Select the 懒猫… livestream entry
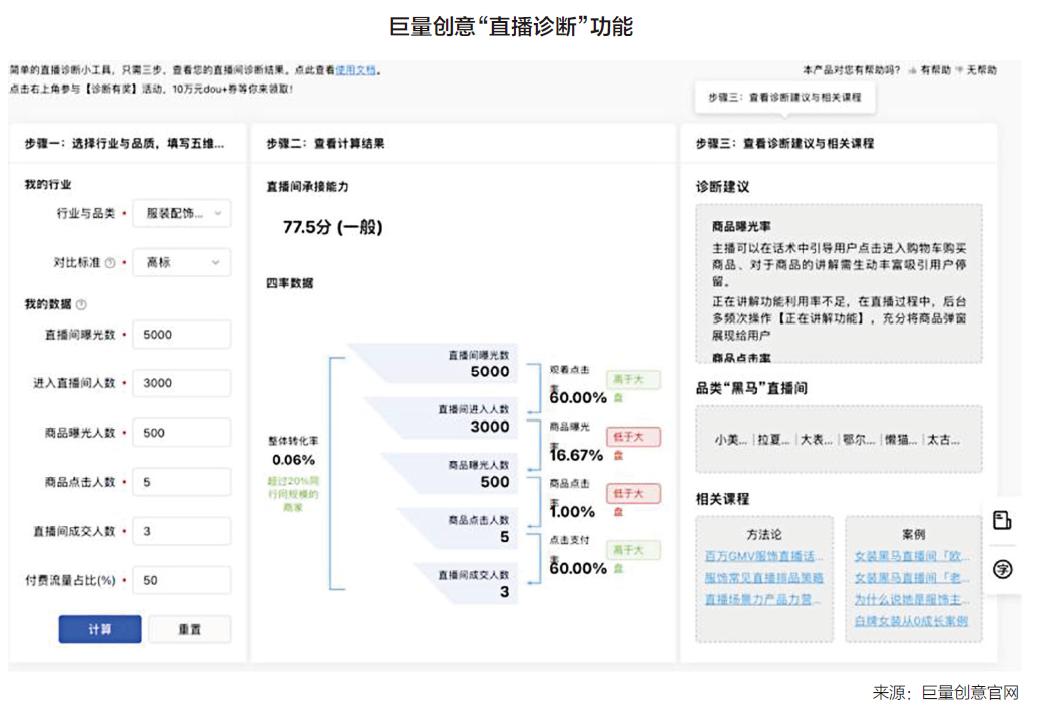The width and height of the screenshot is (1041, 714). (x=901, y=440)
